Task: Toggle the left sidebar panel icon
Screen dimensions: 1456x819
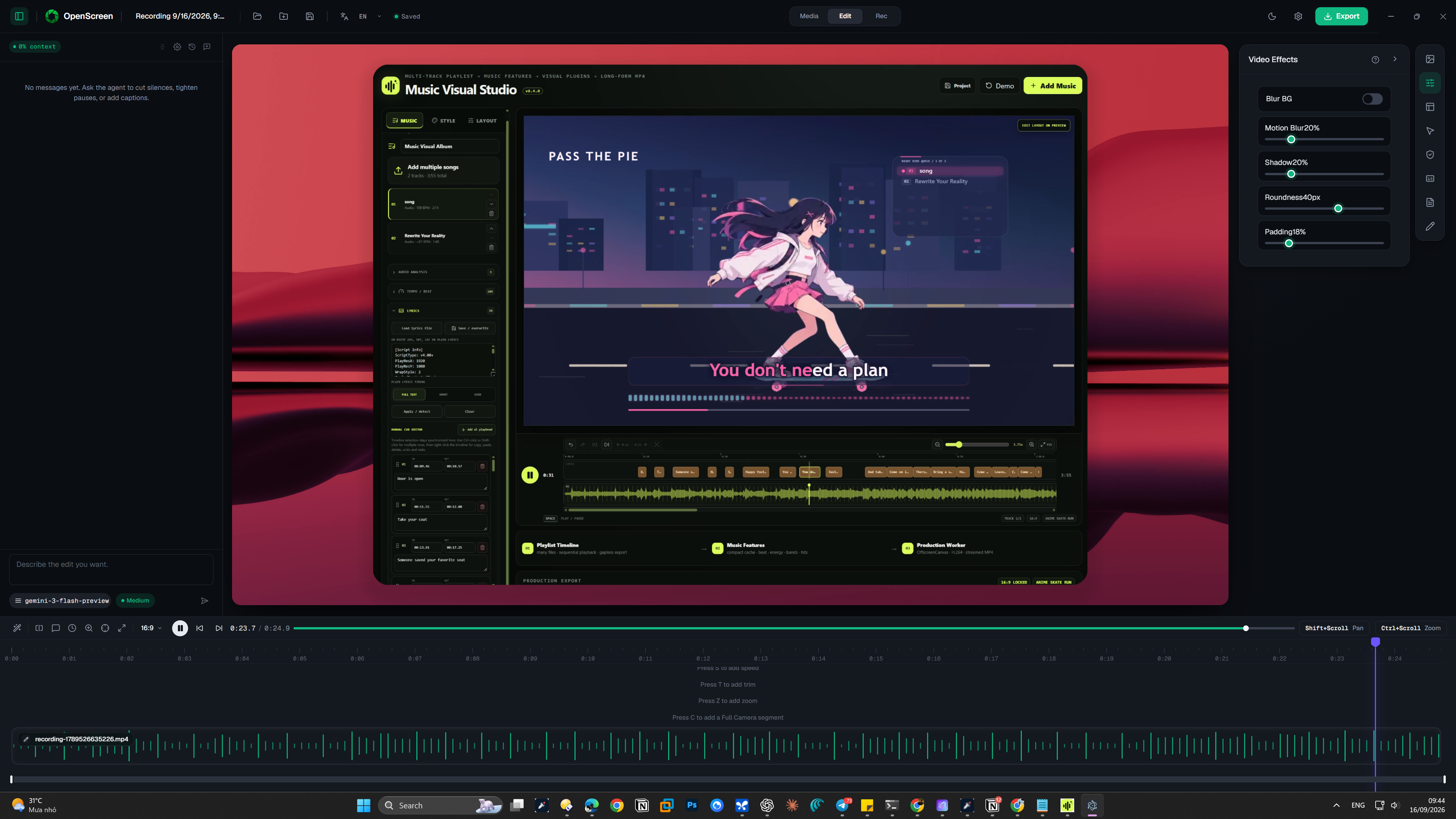Action: coord(19,16)
